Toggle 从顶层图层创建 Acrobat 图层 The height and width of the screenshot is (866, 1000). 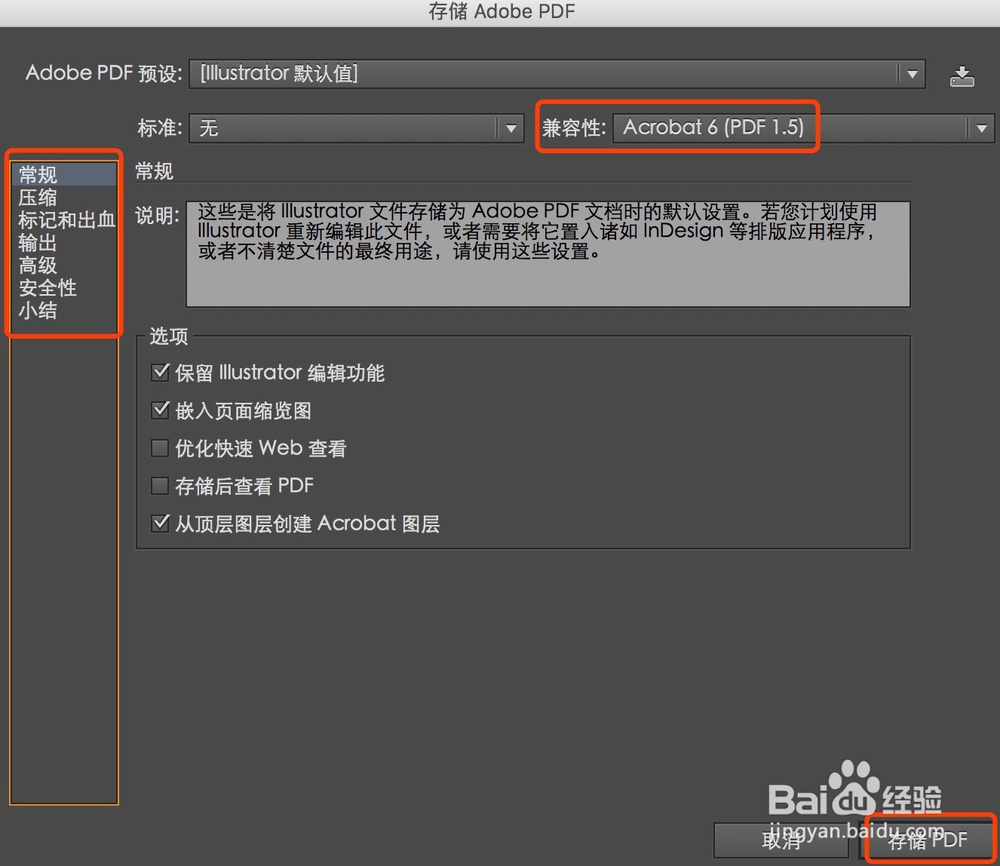(160, 523)
